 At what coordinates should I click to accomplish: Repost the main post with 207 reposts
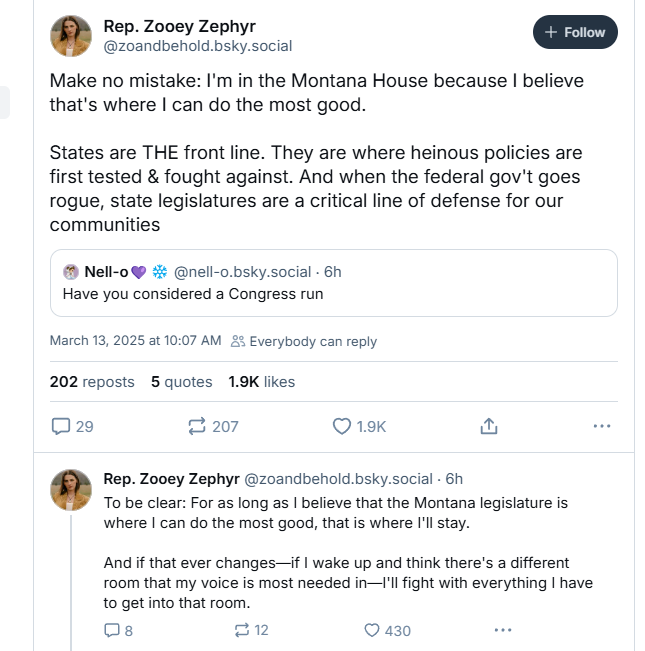coord(197,426)
